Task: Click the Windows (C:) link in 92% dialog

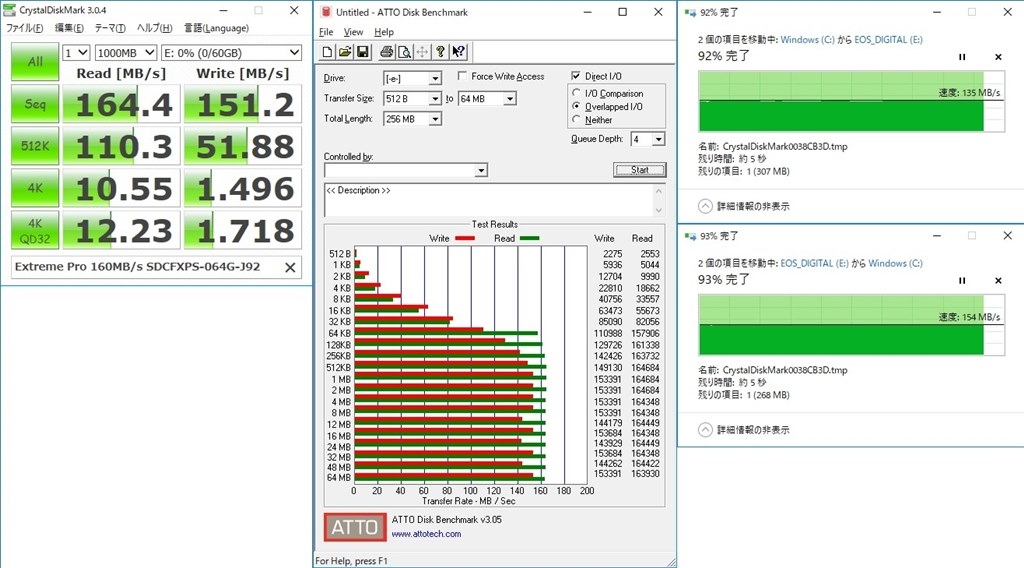Action: pos(807,40)
